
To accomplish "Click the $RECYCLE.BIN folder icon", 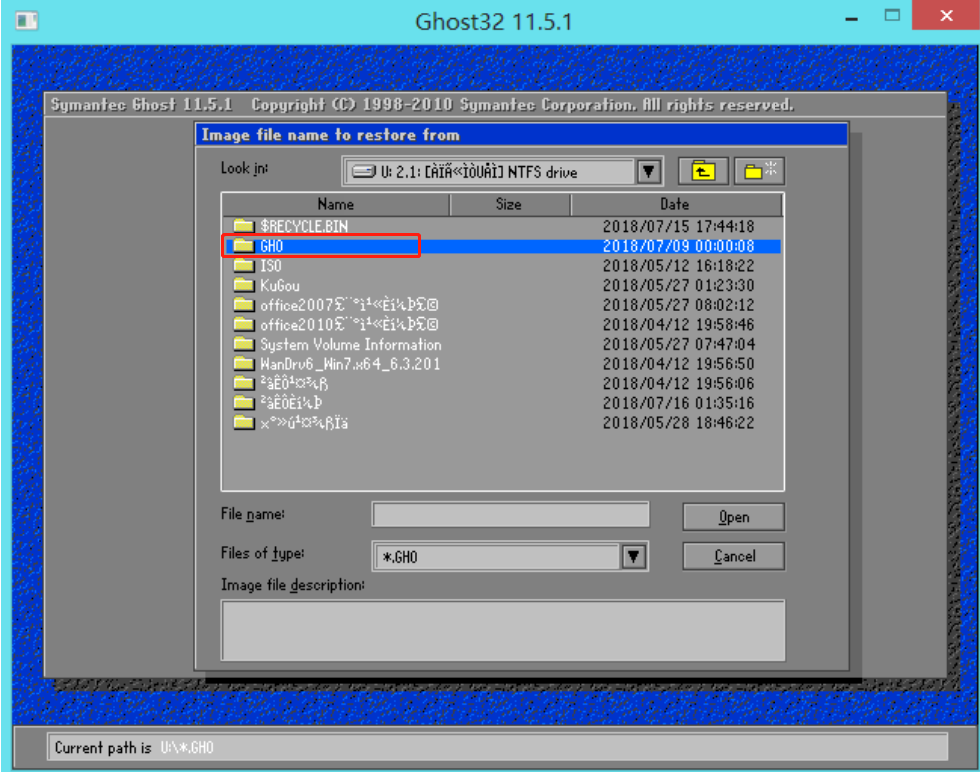I will point(243,226).
